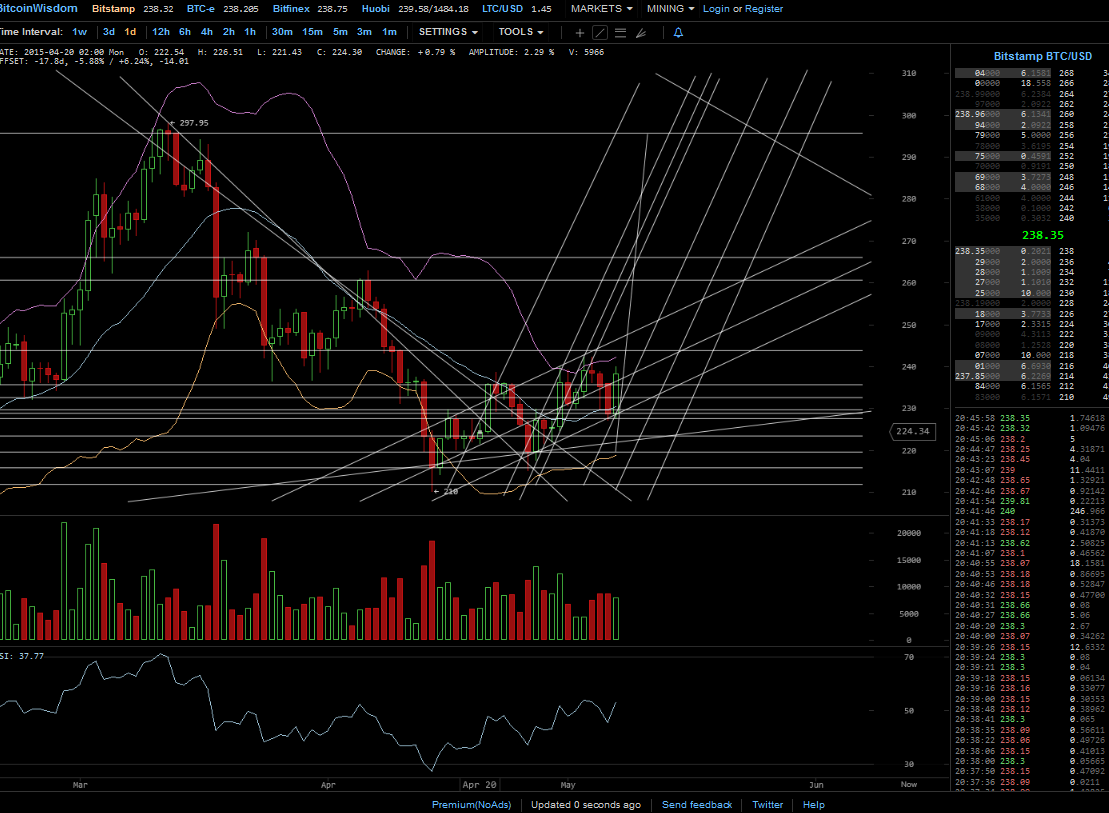Set chart interval to 15m
Image resolution: width=1109 pixels, height=813 pixels.
(312, 32)
